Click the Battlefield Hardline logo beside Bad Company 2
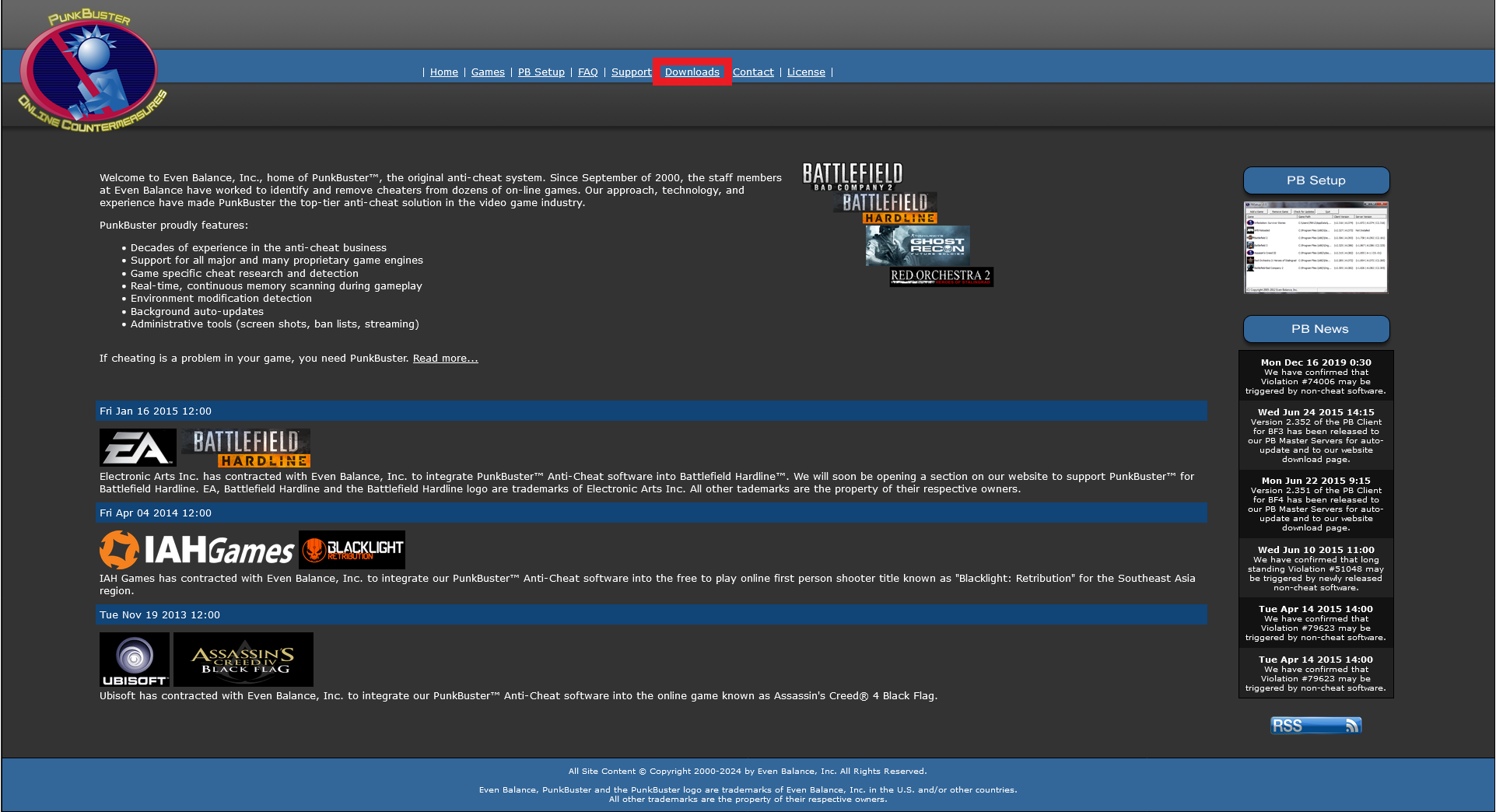 pos(885,208)
